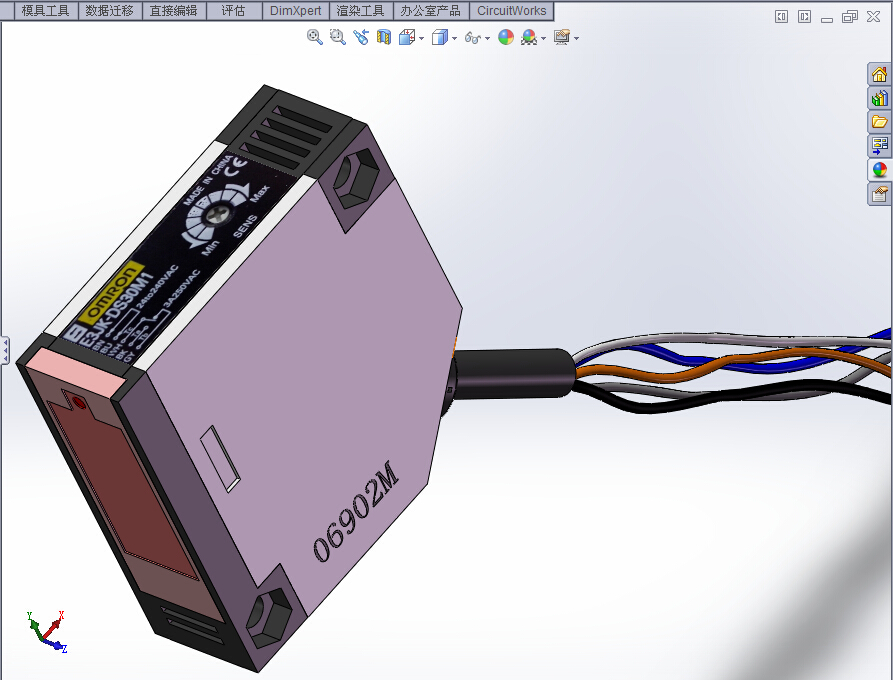893x680 pixels.
Task: Switch to the CircuitWorks tab
Action: [x=511, y=11]
